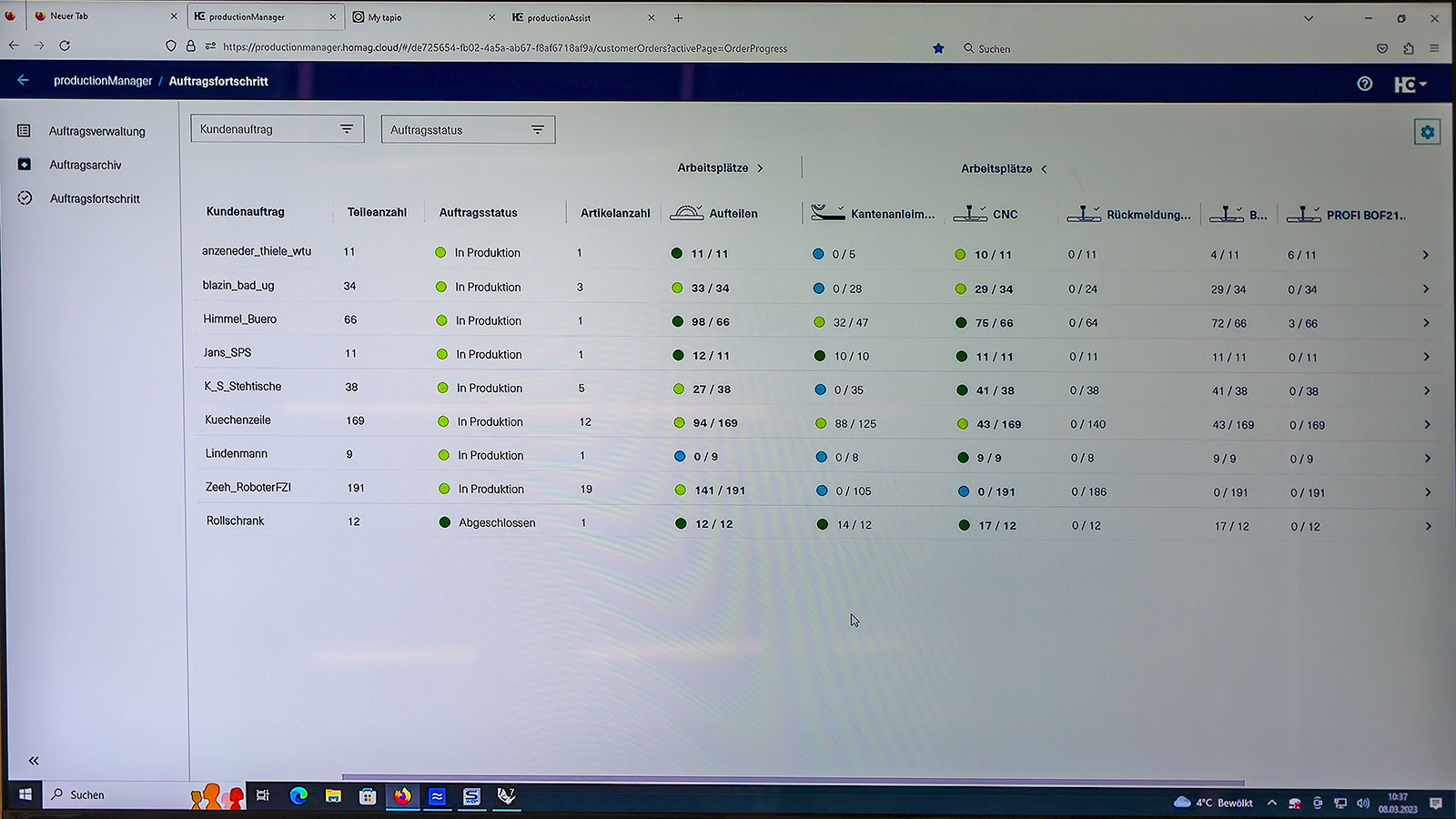Switch to the productionAssist browser tab
Screen dimensions: 1456x819
click(559, 17)
